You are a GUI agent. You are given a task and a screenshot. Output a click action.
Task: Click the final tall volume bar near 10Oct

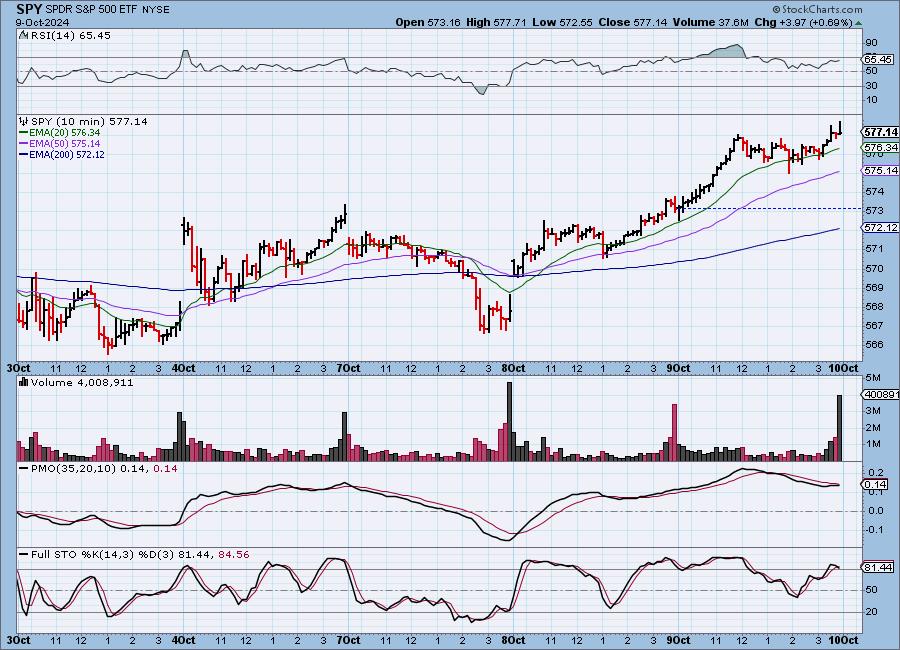(x=840, y=428)
